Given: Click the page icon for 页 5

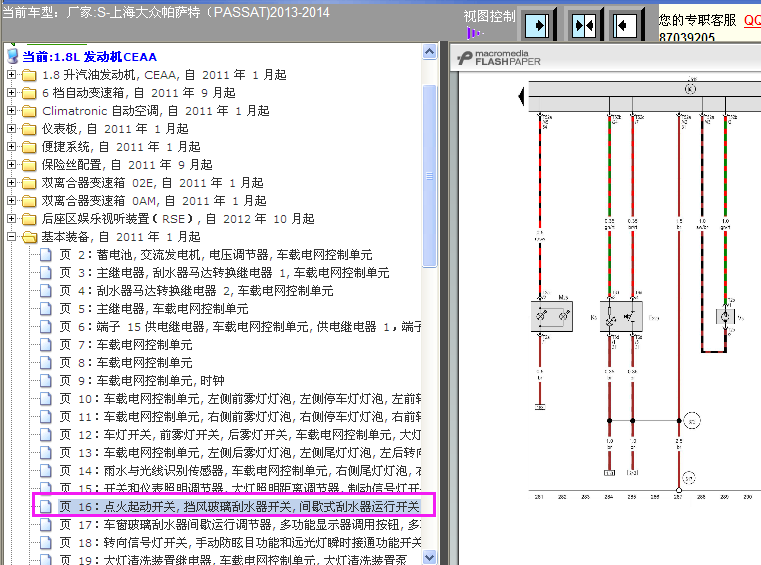Looking at the screenshot, I should click(46, 309).
